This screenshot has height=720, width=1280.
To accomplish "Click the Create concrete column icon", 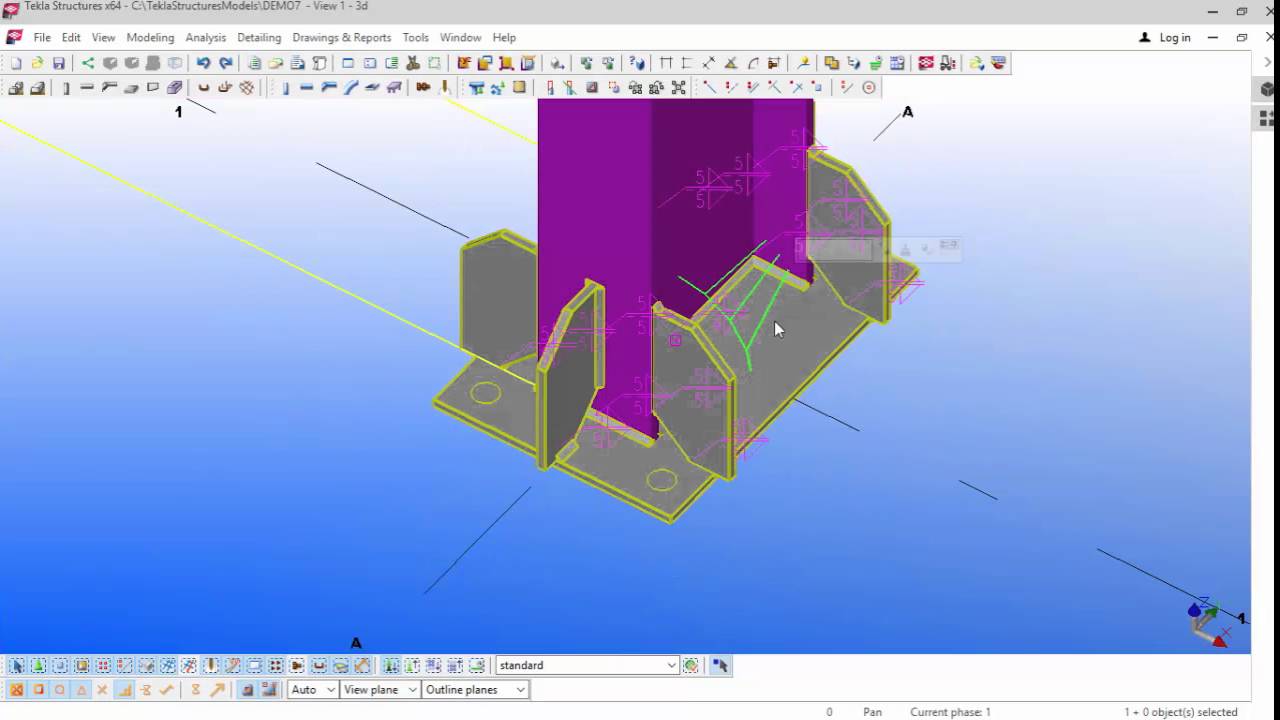I will (66, 88).
